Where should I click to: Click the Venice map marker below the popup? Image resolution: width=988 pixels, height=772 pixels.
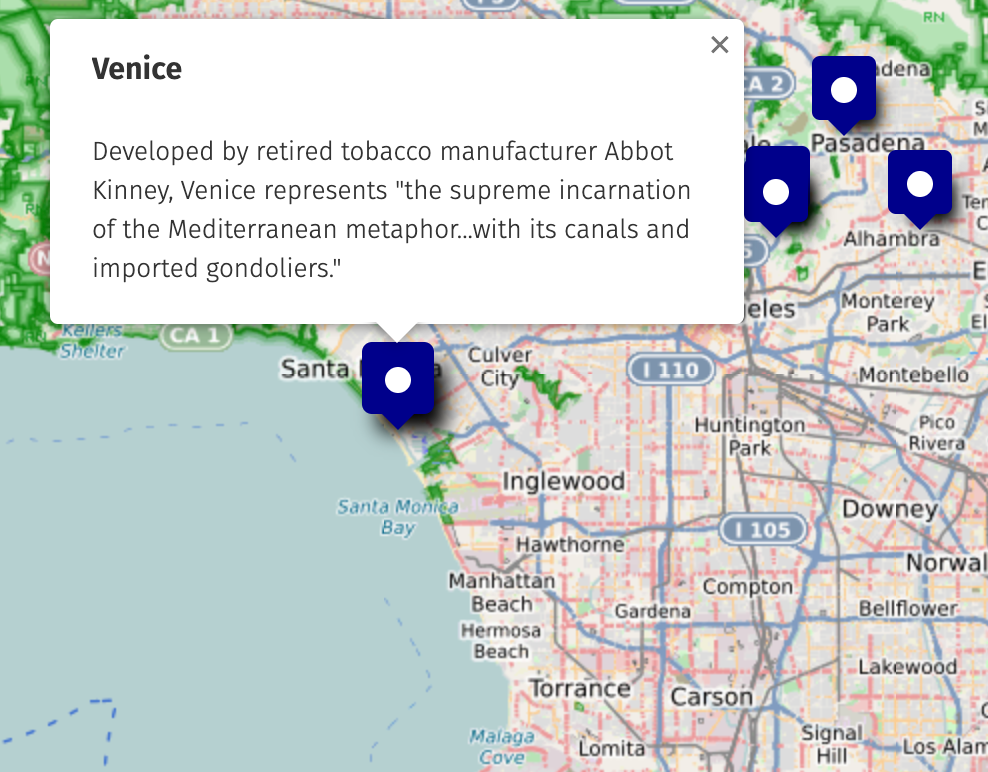coord(398,380)
